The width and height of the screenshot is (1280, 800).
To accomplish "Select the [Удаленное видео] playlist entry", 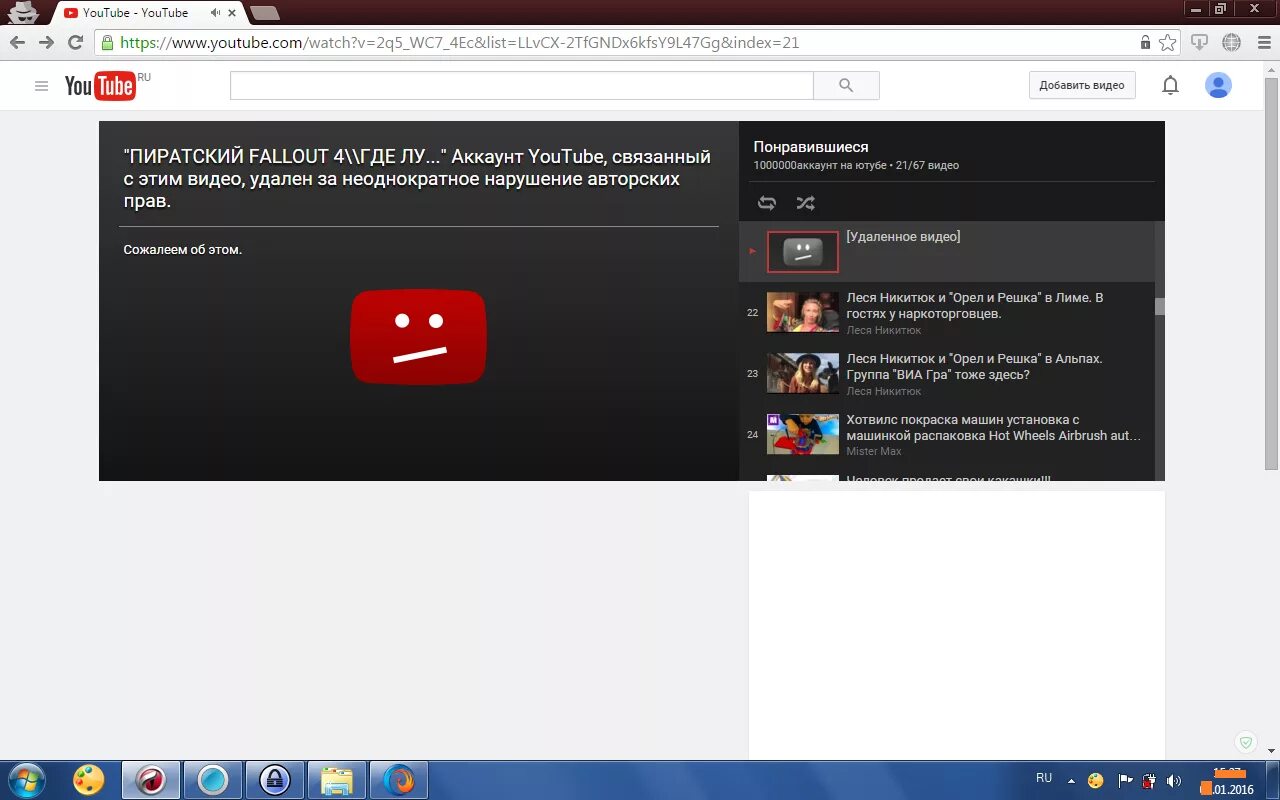I will pyautogui.click(x=946, y=252).
